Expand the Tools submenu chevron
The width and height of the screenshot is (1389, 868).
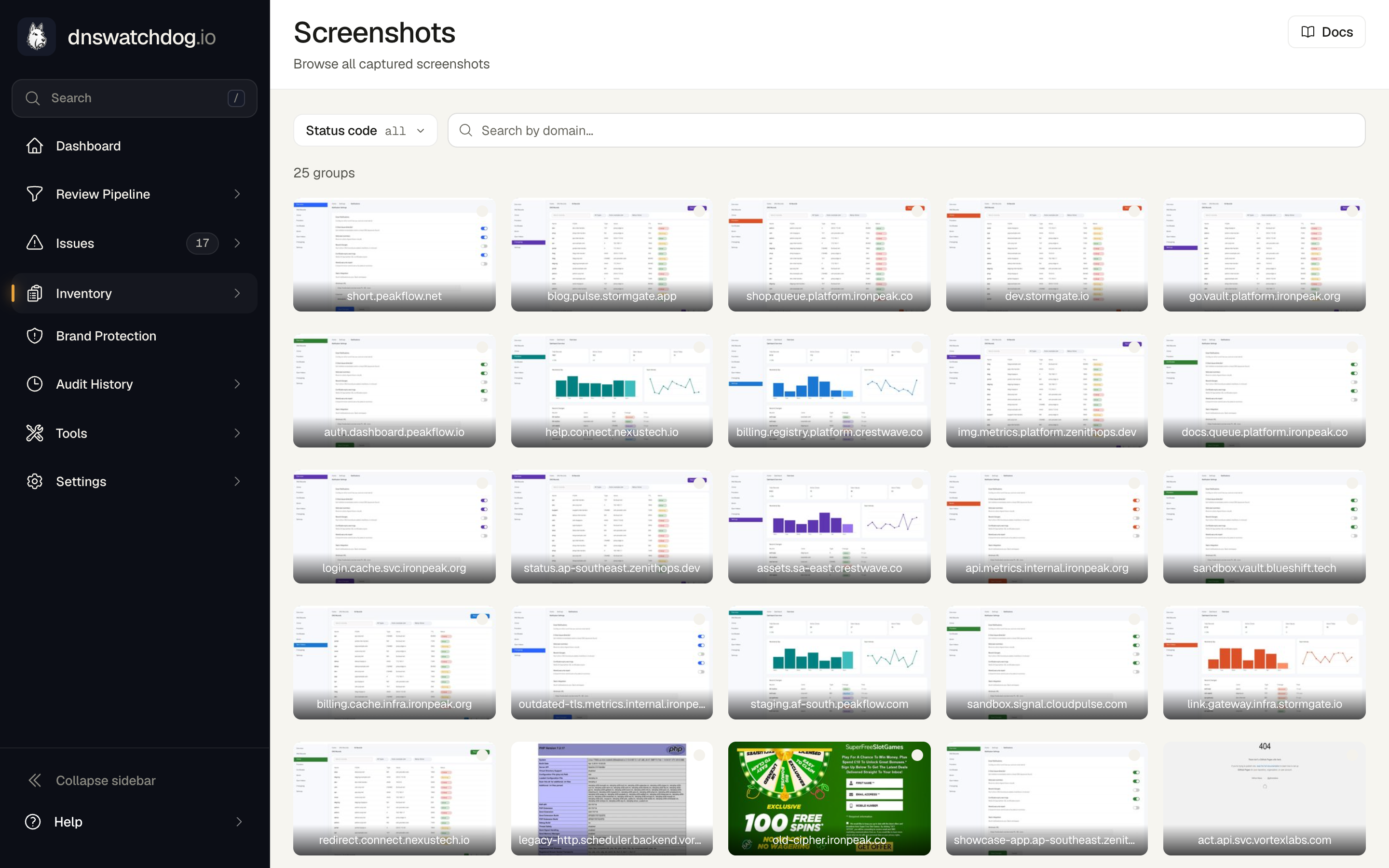tap(237, 433)
